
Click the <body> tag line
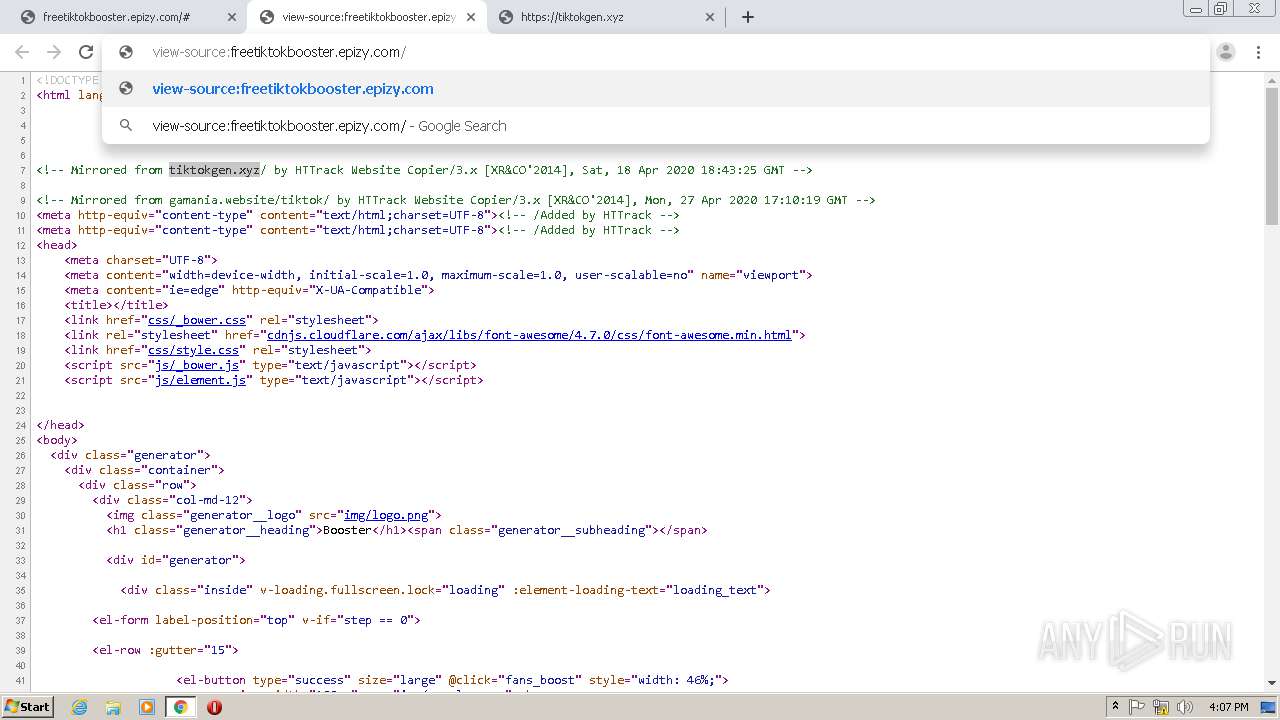click(x=57, y=440)
